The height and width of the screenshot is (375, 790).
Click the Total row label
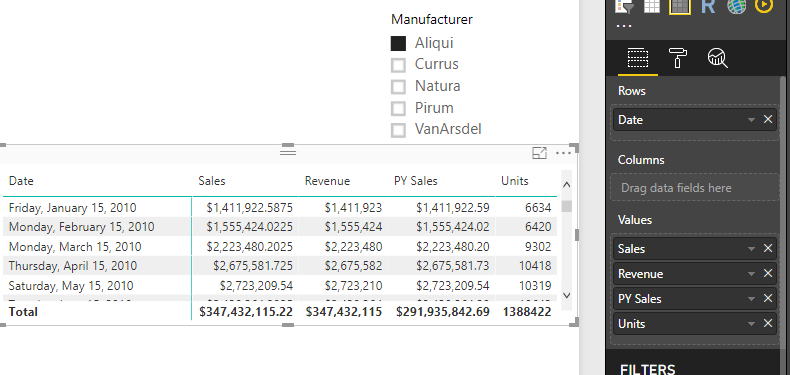click(x=23, y=312)
